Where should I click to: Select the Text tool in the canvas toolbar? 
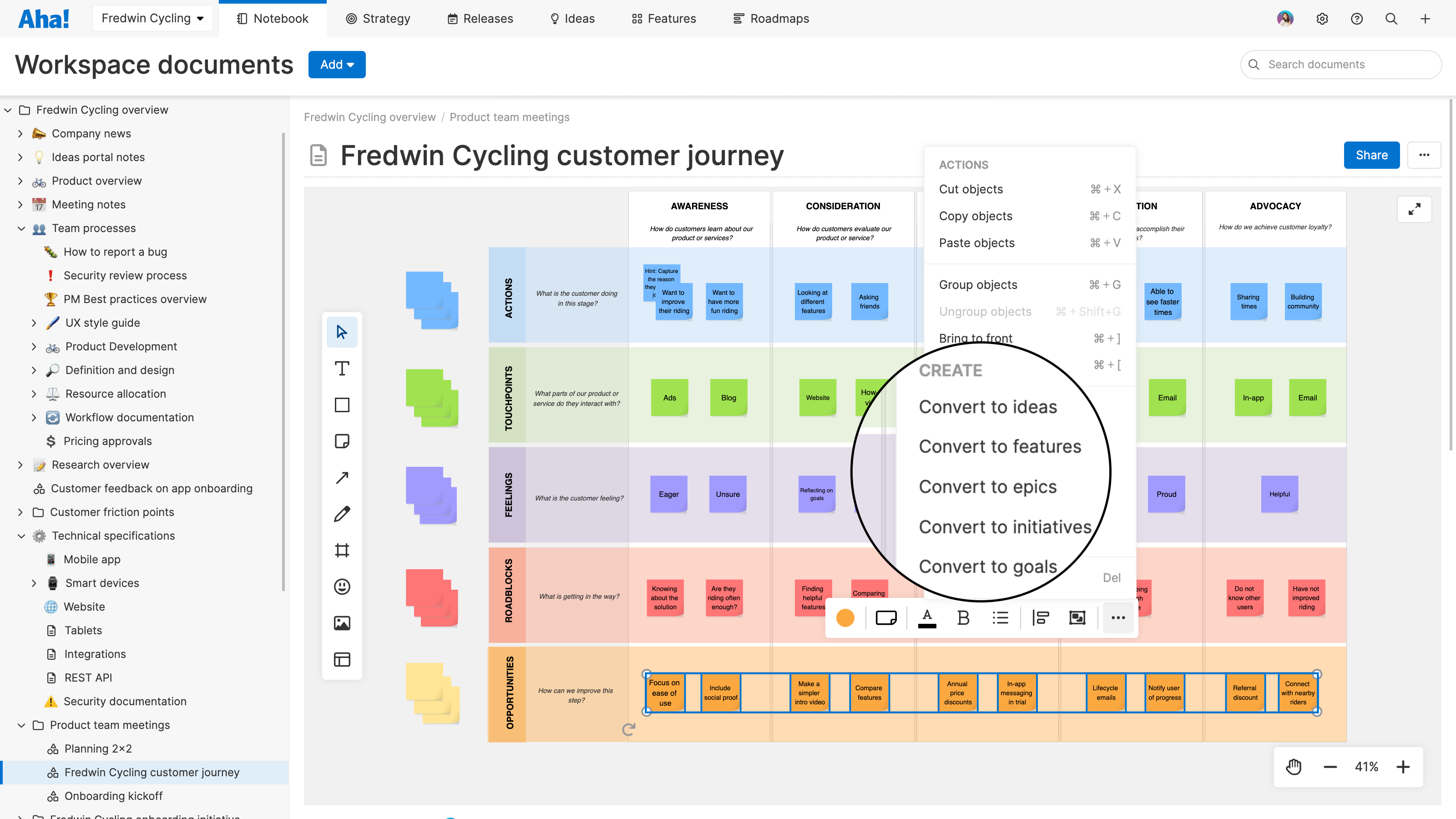(342, 368)
